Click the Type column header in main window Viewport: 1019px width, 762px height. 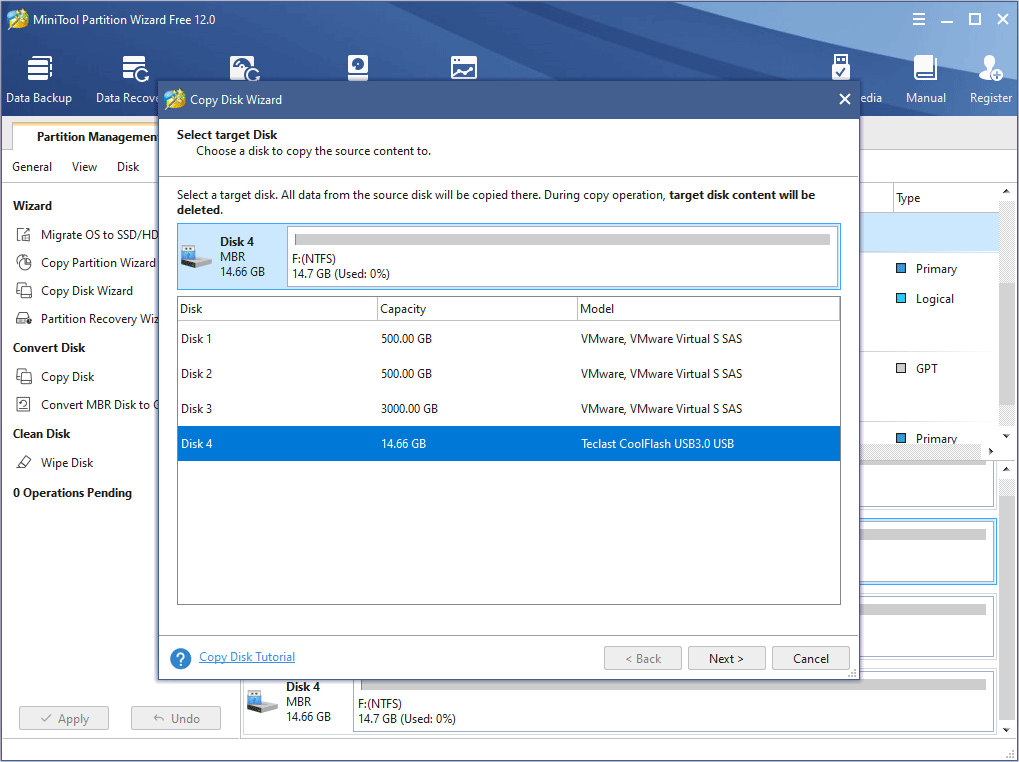point(946,198)
